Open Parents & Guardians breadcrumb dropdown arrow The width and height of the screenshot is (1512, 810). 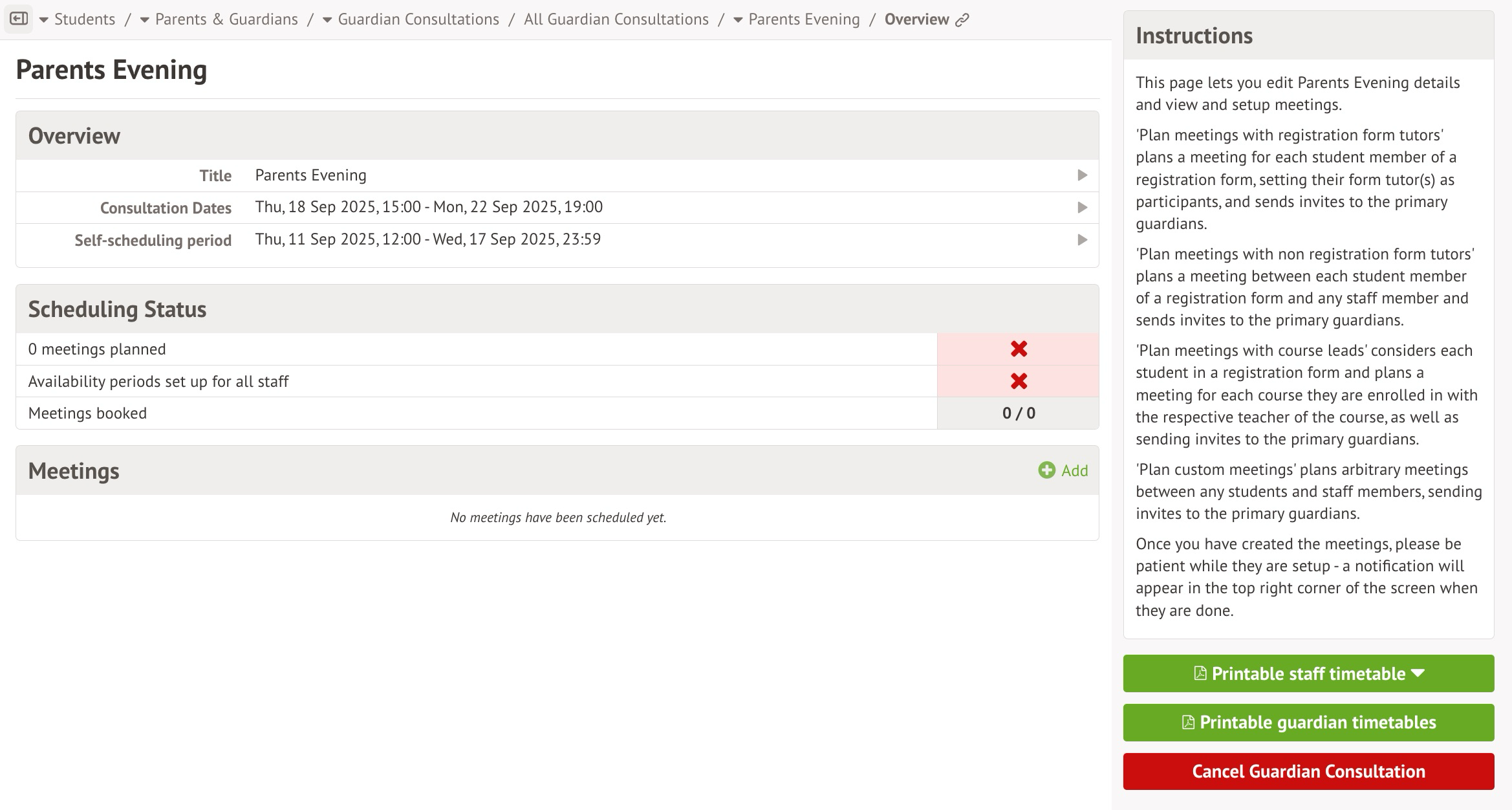pos(145,20)
